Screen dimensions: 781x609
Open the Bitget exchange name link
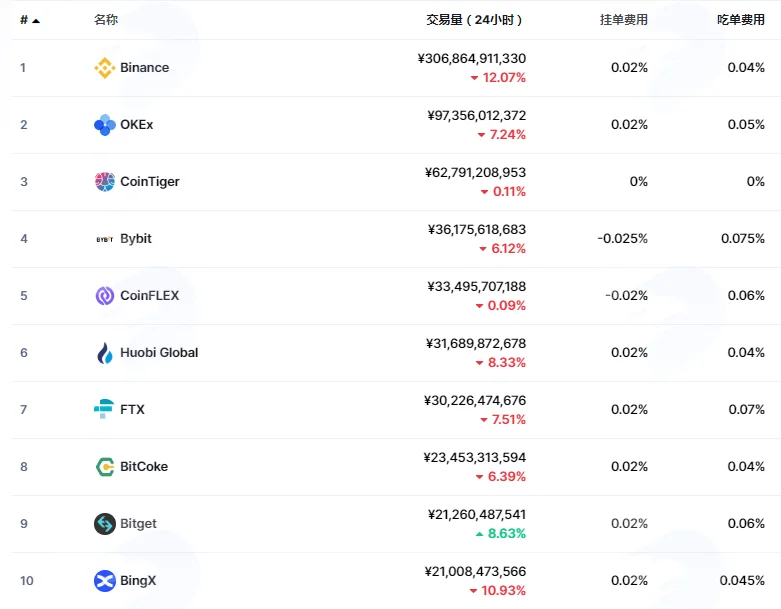click(x=138, y=524)
